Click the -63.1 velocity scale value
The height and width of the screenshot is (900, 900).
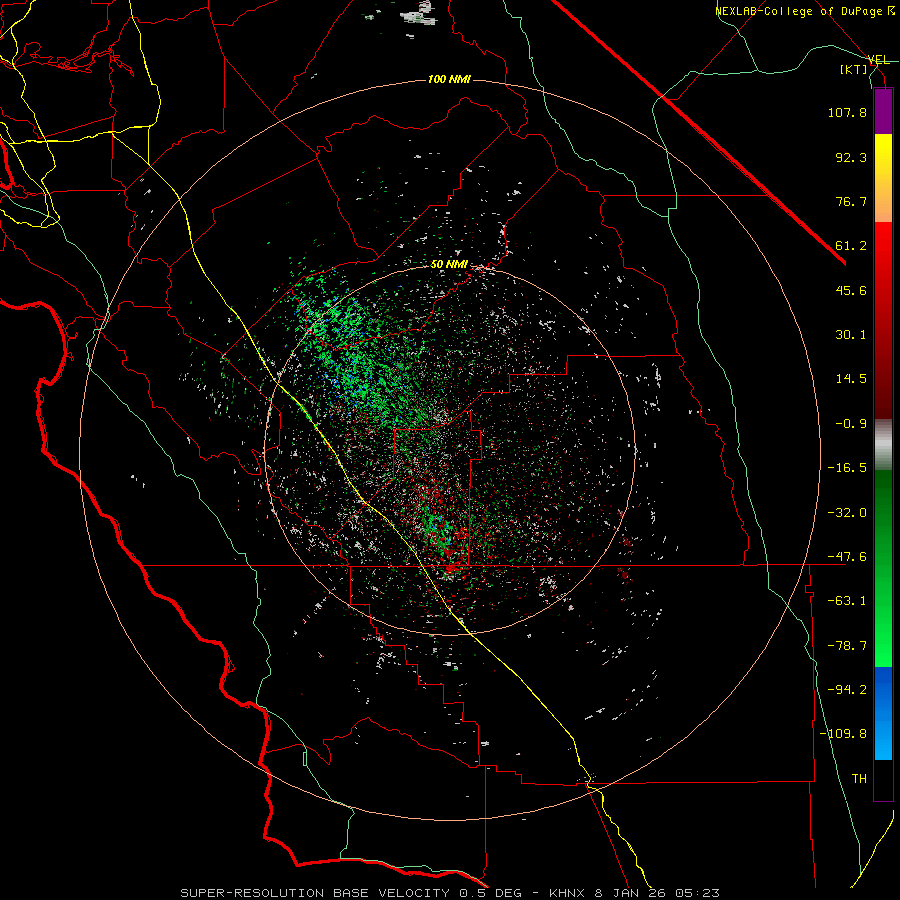(847, 601)
